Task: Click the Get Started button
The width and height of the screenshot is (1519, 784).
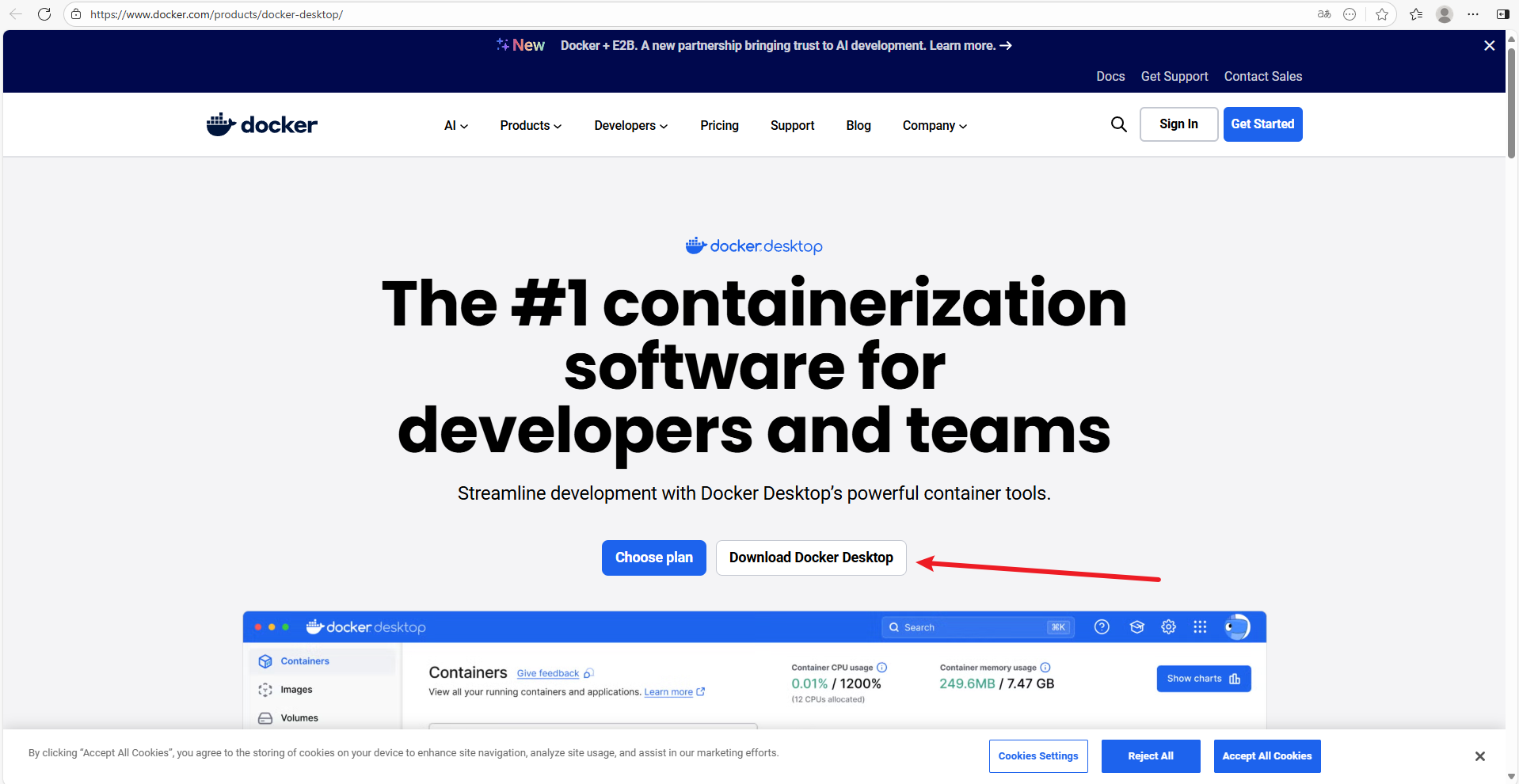Action: (1262, 124)
